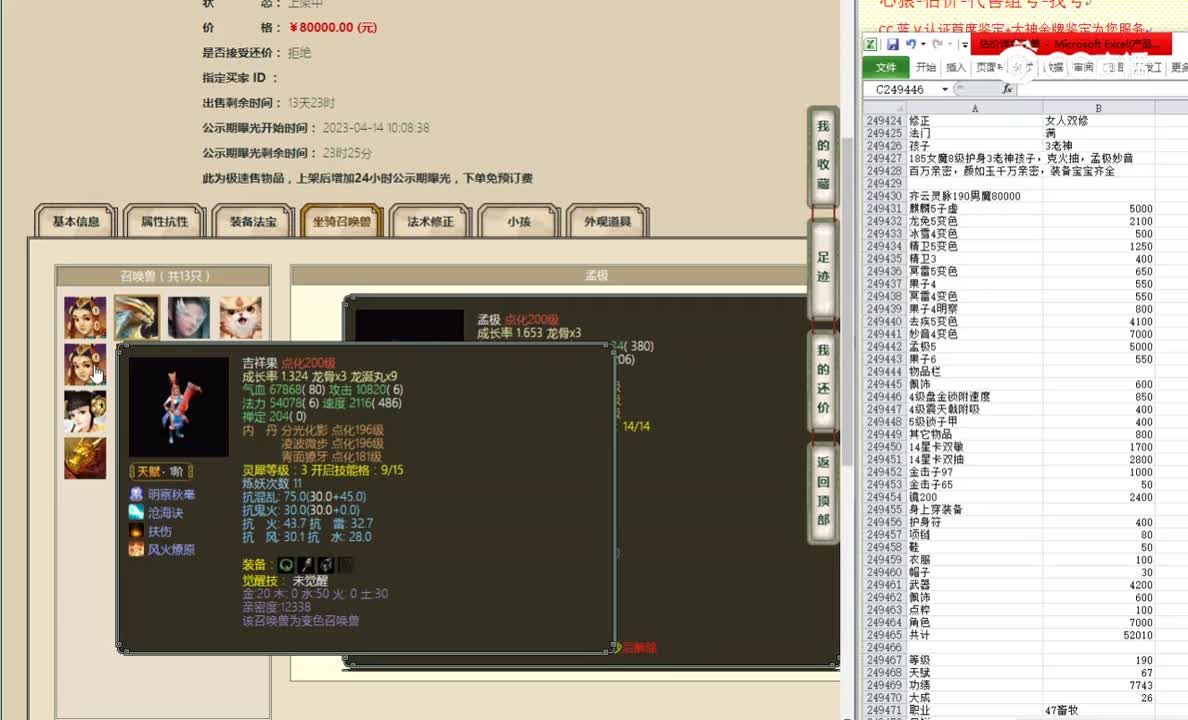Open the 装备法宝 tab
Screen dimensions: 1188x720
253,221
